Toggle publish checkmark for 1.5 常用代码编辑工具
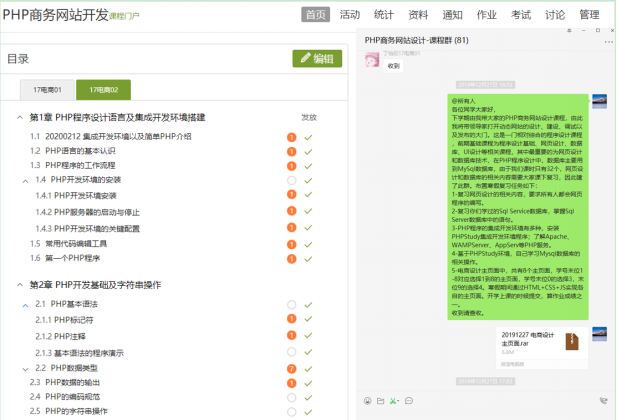 309,243
